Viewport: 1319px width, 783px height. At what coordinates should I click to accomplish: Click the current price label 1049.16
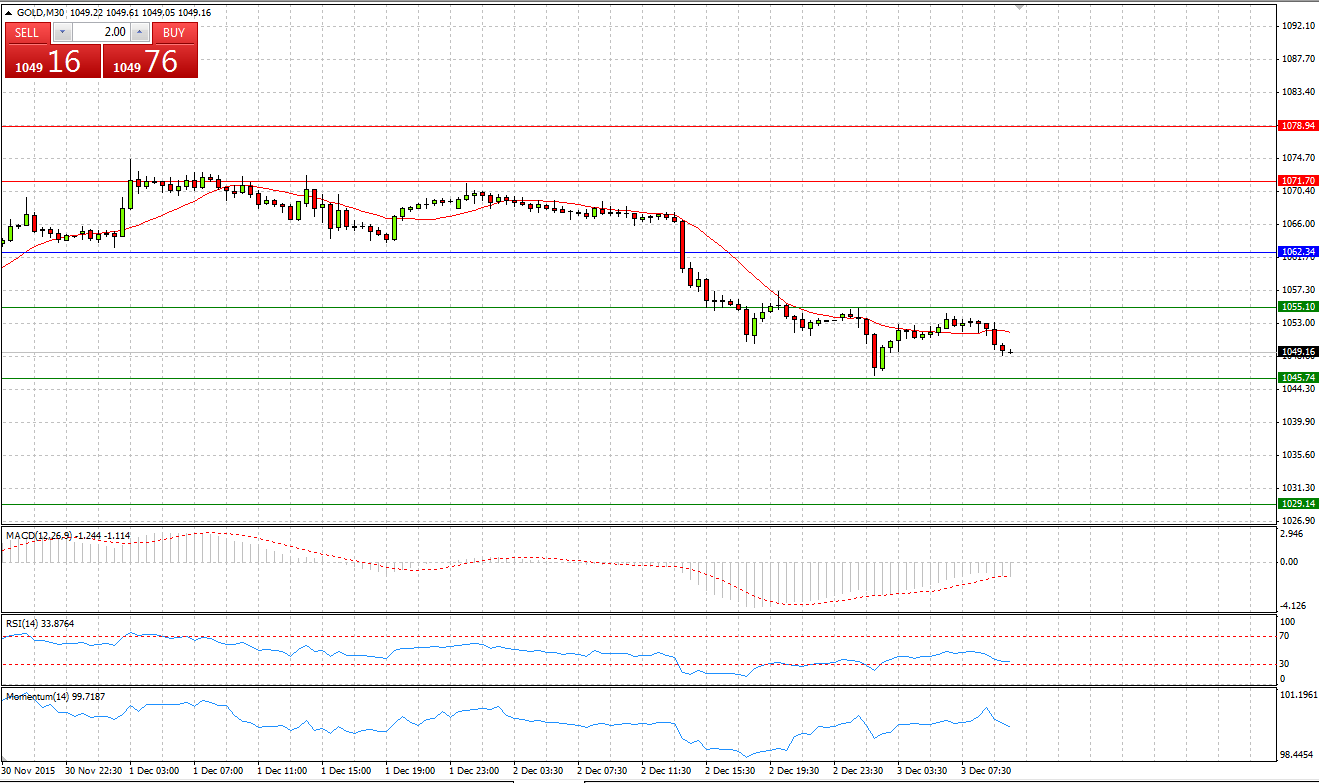point(1299,352)
